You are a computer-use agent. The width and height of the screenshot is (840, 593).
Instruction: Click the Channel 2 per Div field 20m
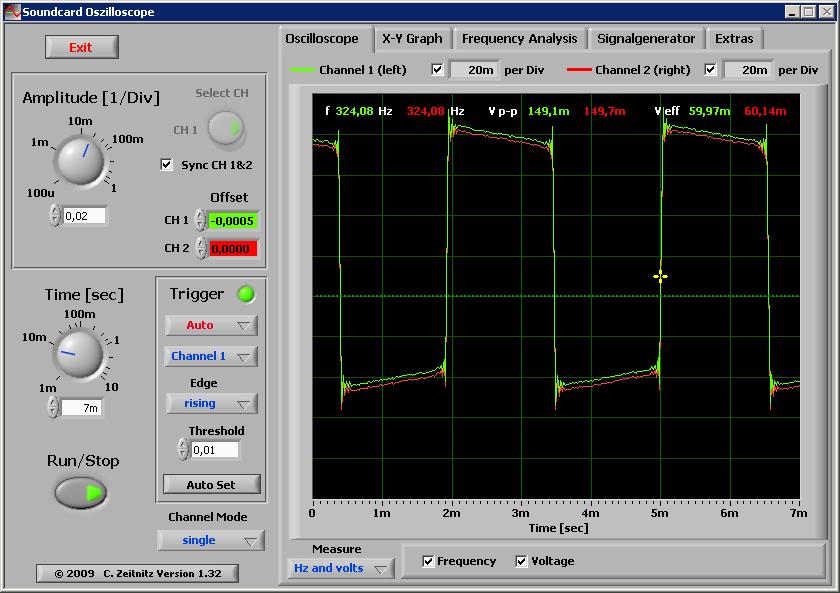[748, 70]
